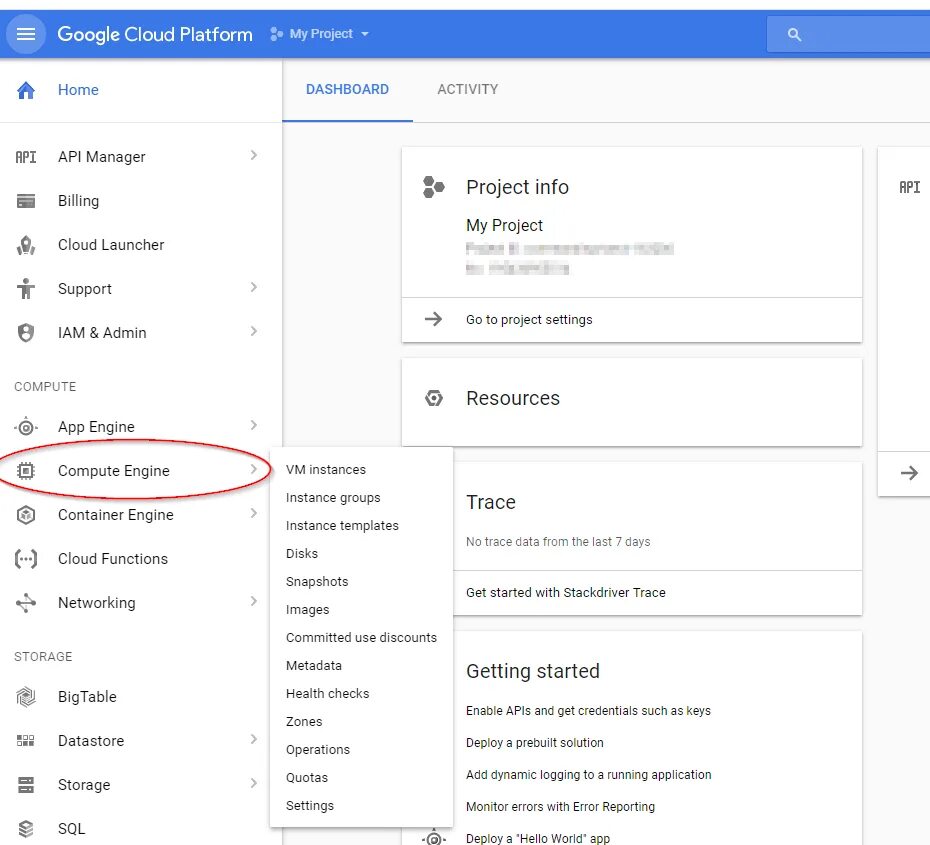Image resolution: width=930 pixels, height=845 pixels.
Task: Click Deploy a "Hello World" app link
Action: click(538, 838)
